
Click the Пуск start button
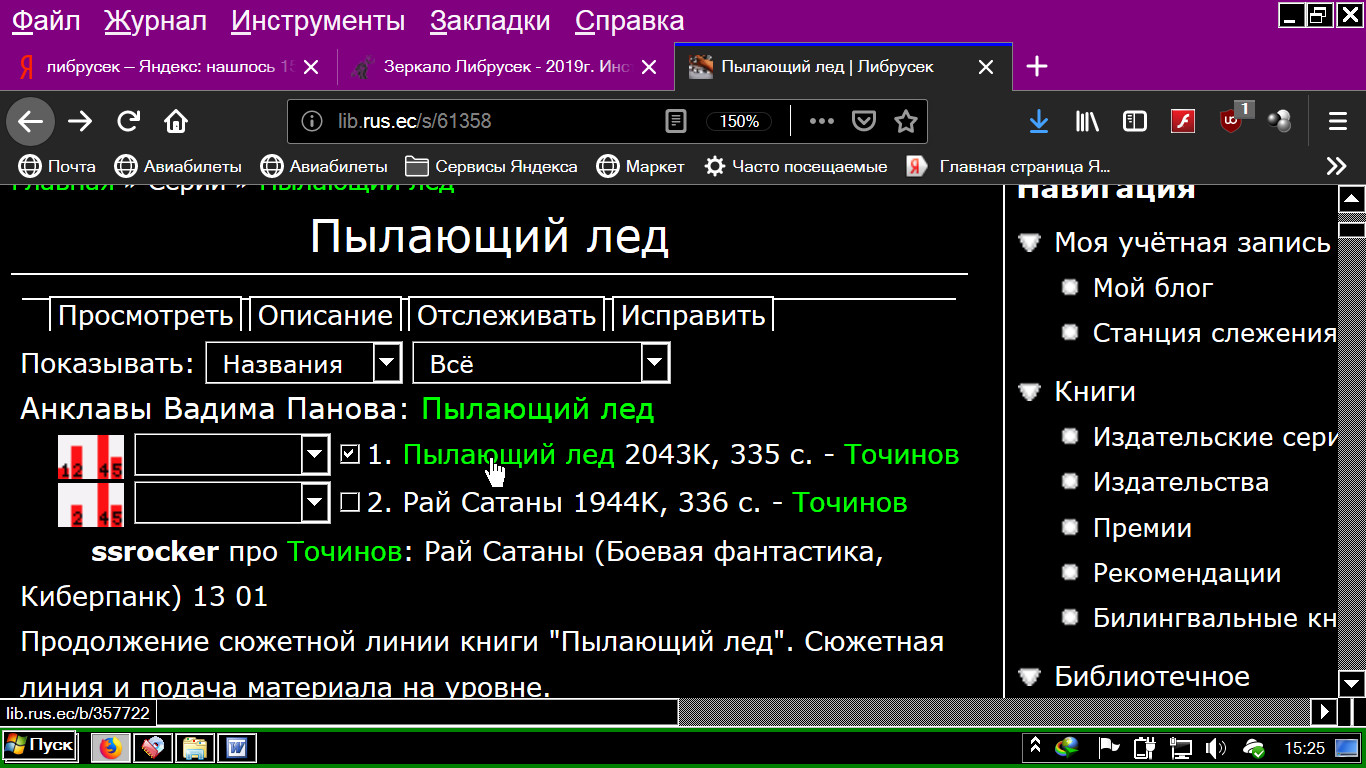(39, 746)
